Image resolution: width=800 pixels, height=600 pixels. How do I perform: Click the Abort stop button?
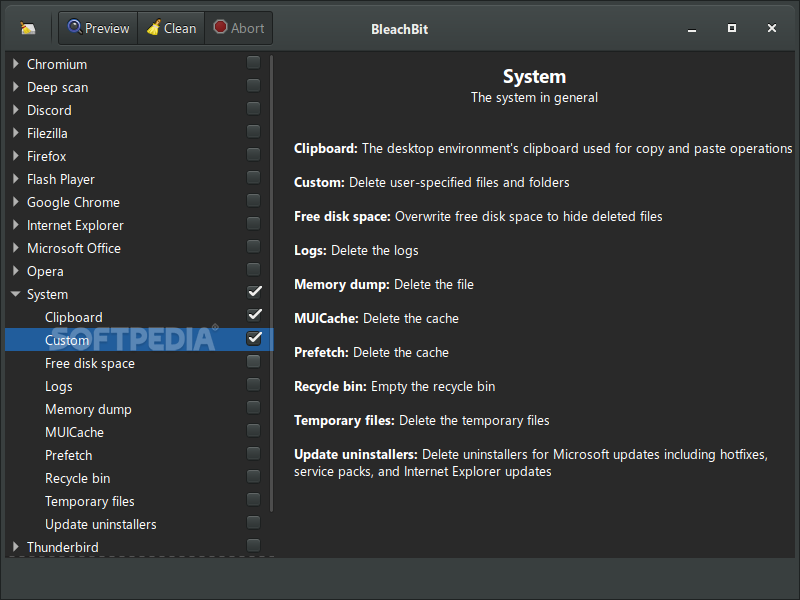(x=239, y=28)
